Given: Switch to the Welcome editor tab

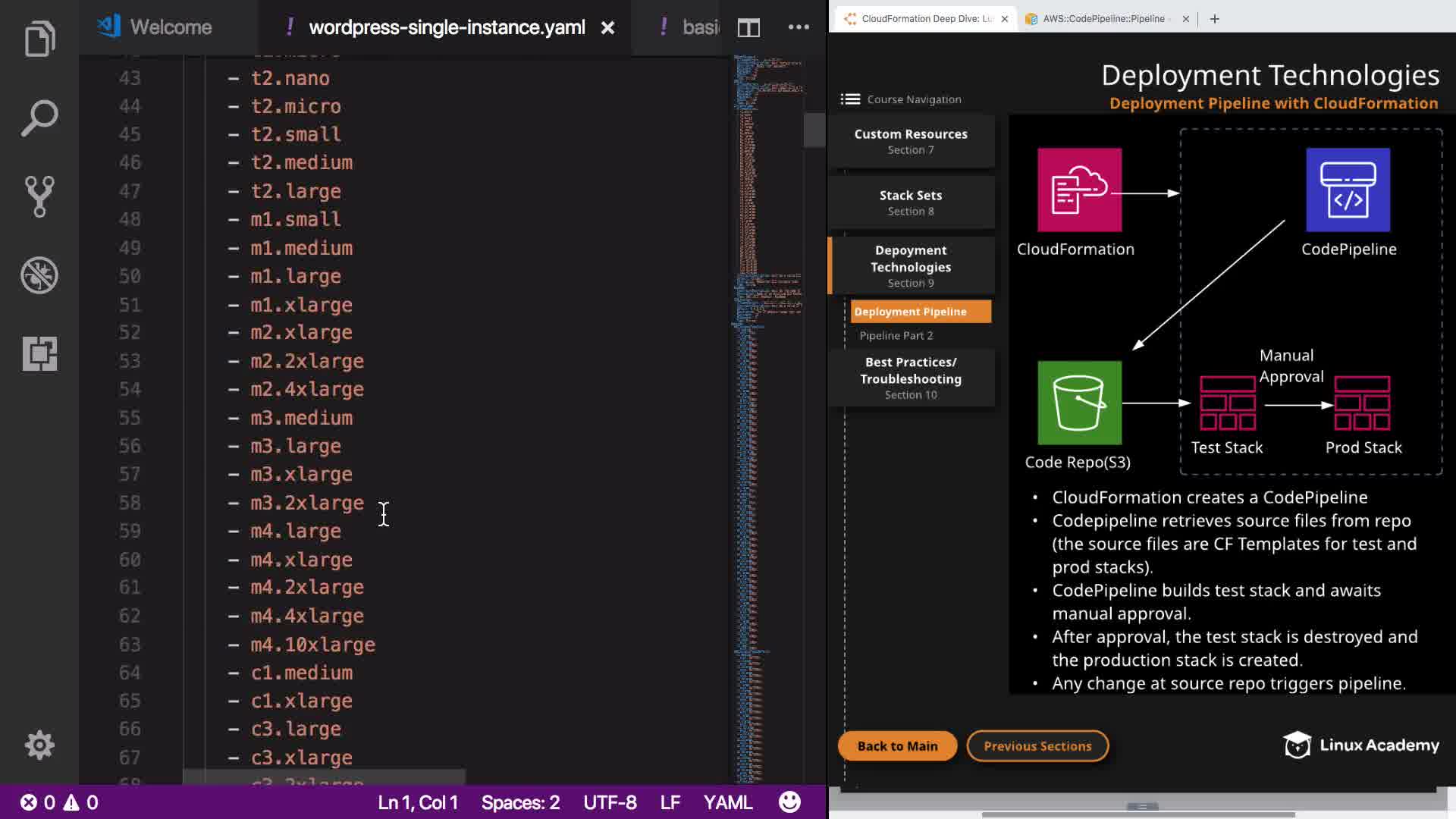Looking at the screenshot, I should pos(170,27).
